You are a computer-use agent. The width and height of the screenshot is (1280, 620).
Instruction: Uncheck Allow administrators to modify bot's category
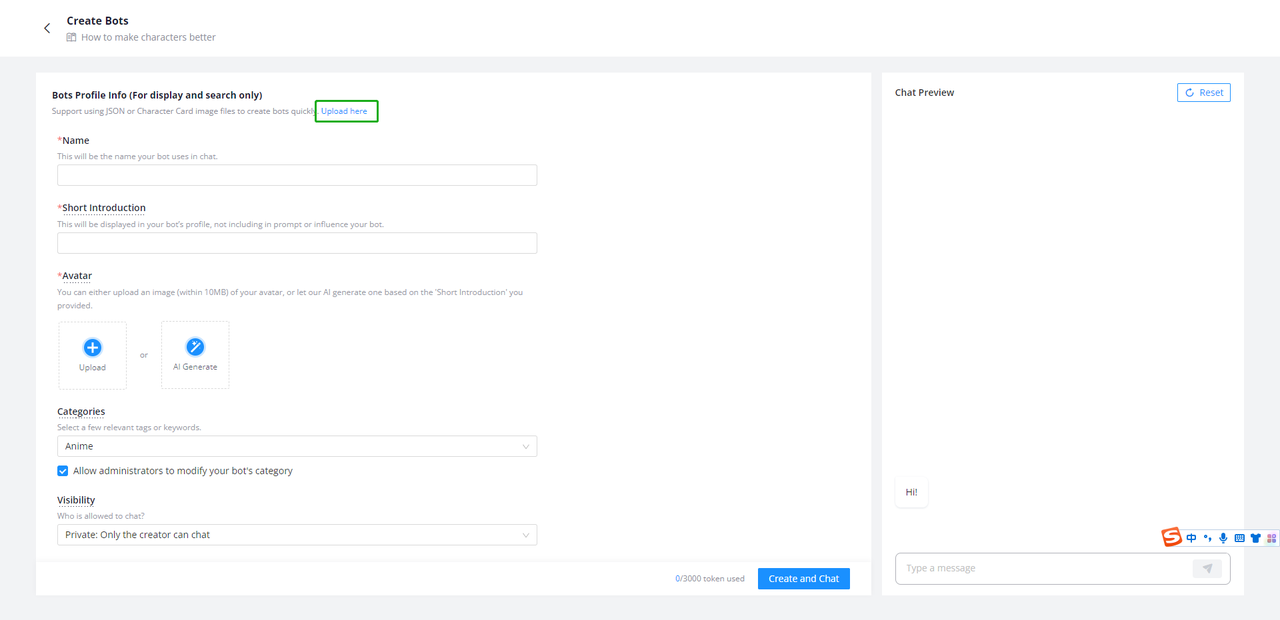coord(63,471)
